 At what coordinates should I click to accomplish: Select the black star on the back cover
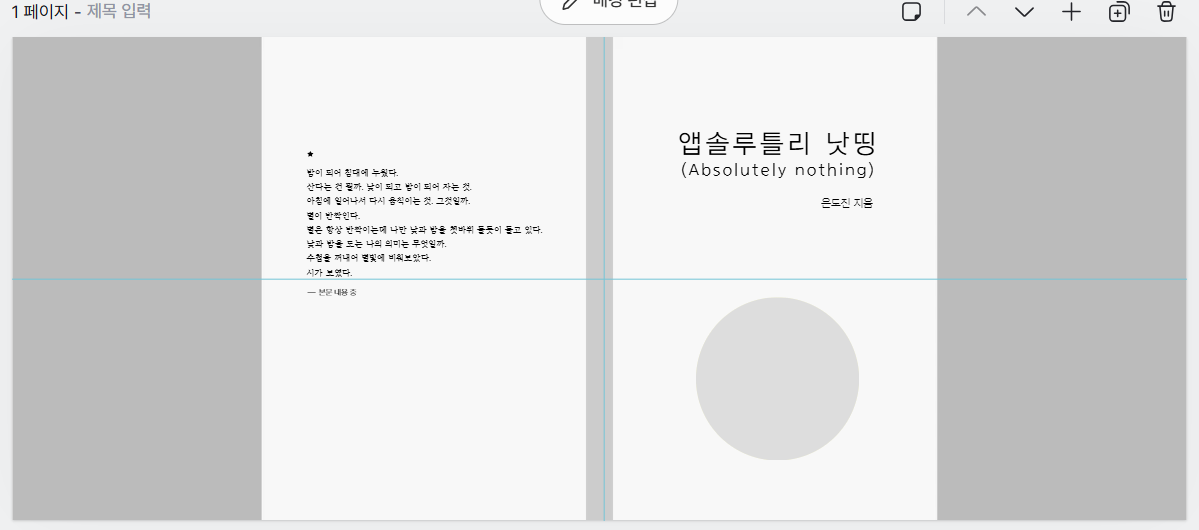pyautogui.click(x=310, y=154)
